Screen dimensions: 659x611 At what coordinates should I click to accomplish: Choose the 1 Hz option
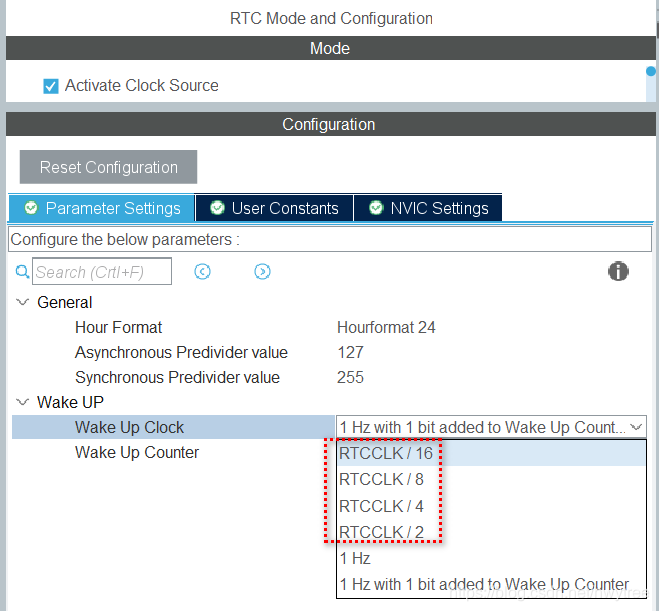491,558
